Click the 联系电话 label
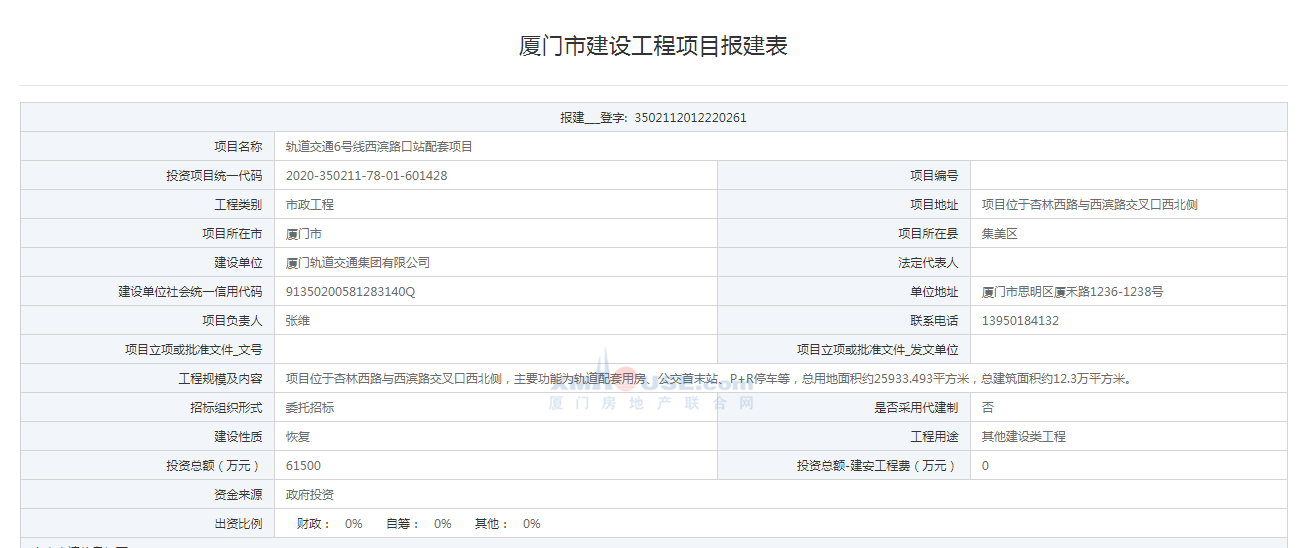This screenshot has width=1301, height=548. [934, 321]
